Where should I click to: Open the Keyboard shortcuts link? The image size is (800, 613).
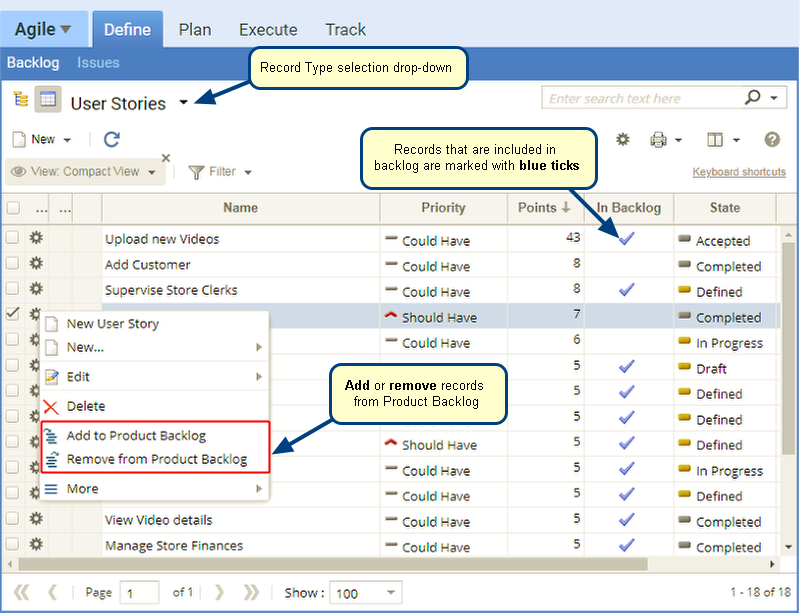738,172
